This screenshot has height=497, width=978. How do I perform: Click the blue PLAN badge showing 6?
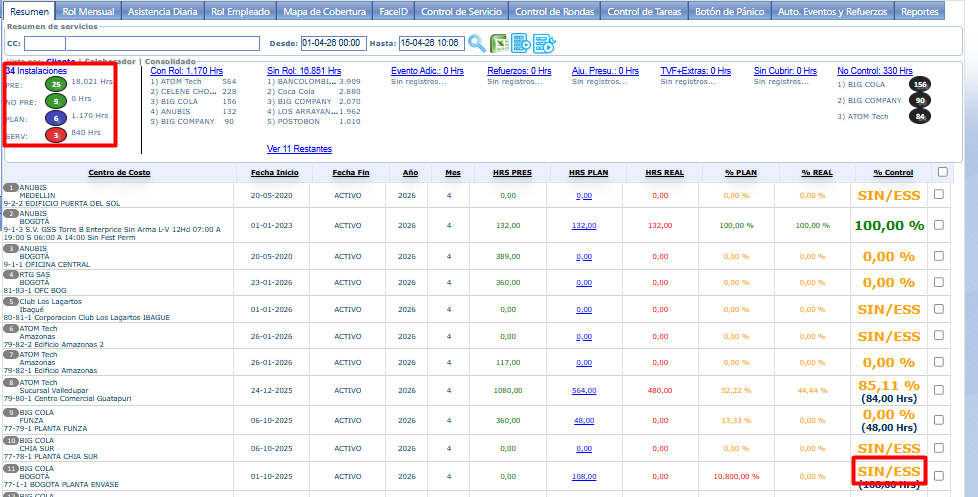[x=57, y=118]
